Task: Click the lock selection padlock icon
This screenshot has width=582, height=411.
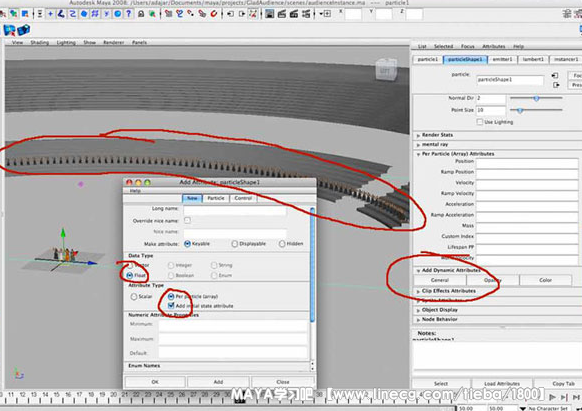Action: tap(141, 14)
